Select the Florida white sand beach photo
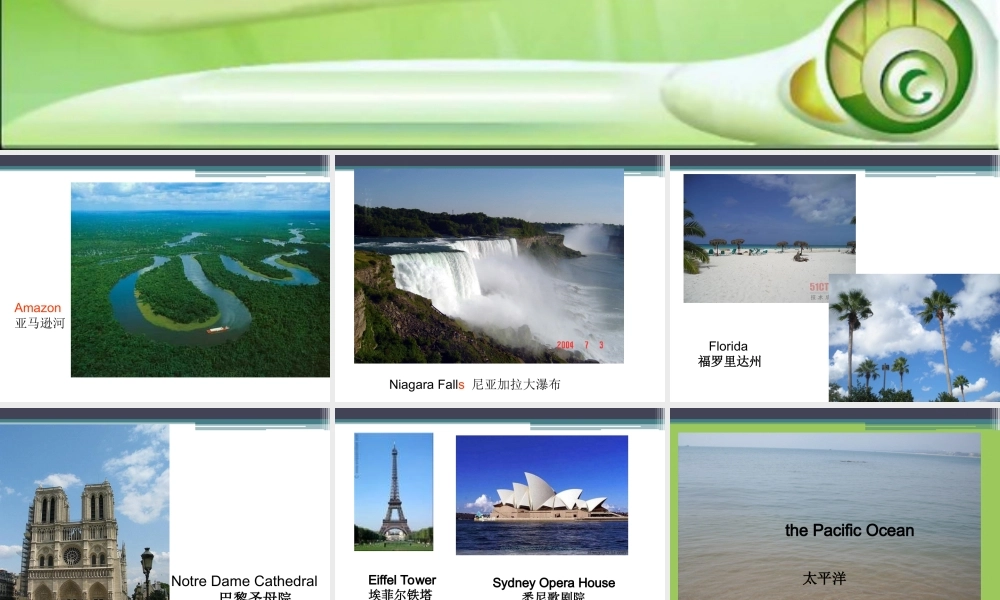The image size is (1000, 600). click(769, 238)
